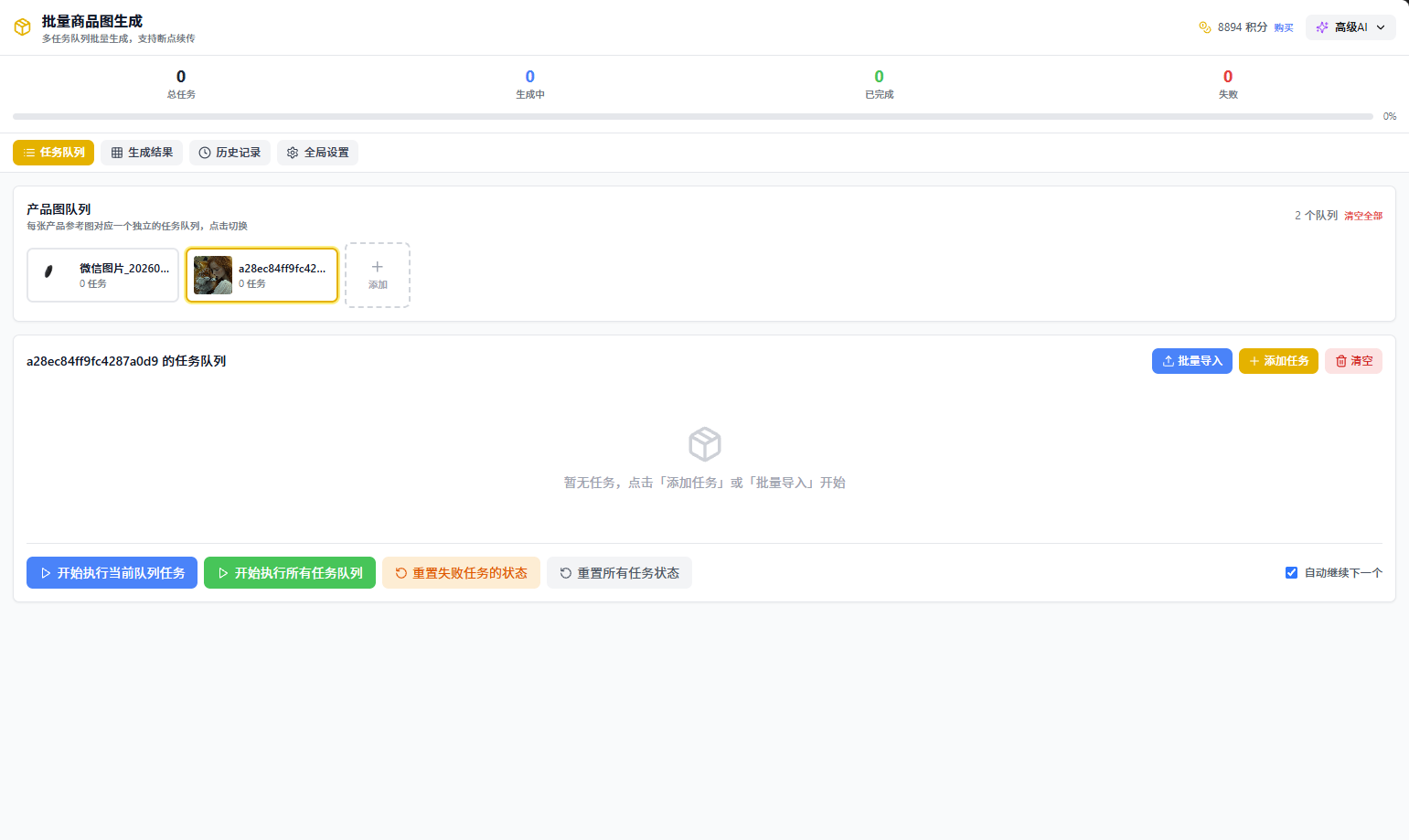Image resolution: width=1409 pixels, height=840 pixels.
Task: Click the upload icon on 批量导入
Action: point(1169,361)
